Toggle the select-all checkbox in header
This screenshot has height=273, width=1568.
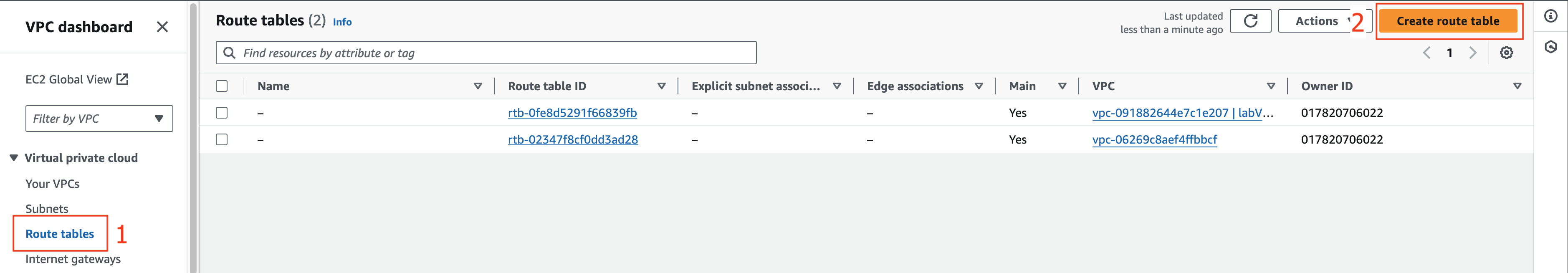tap(222, 86)
